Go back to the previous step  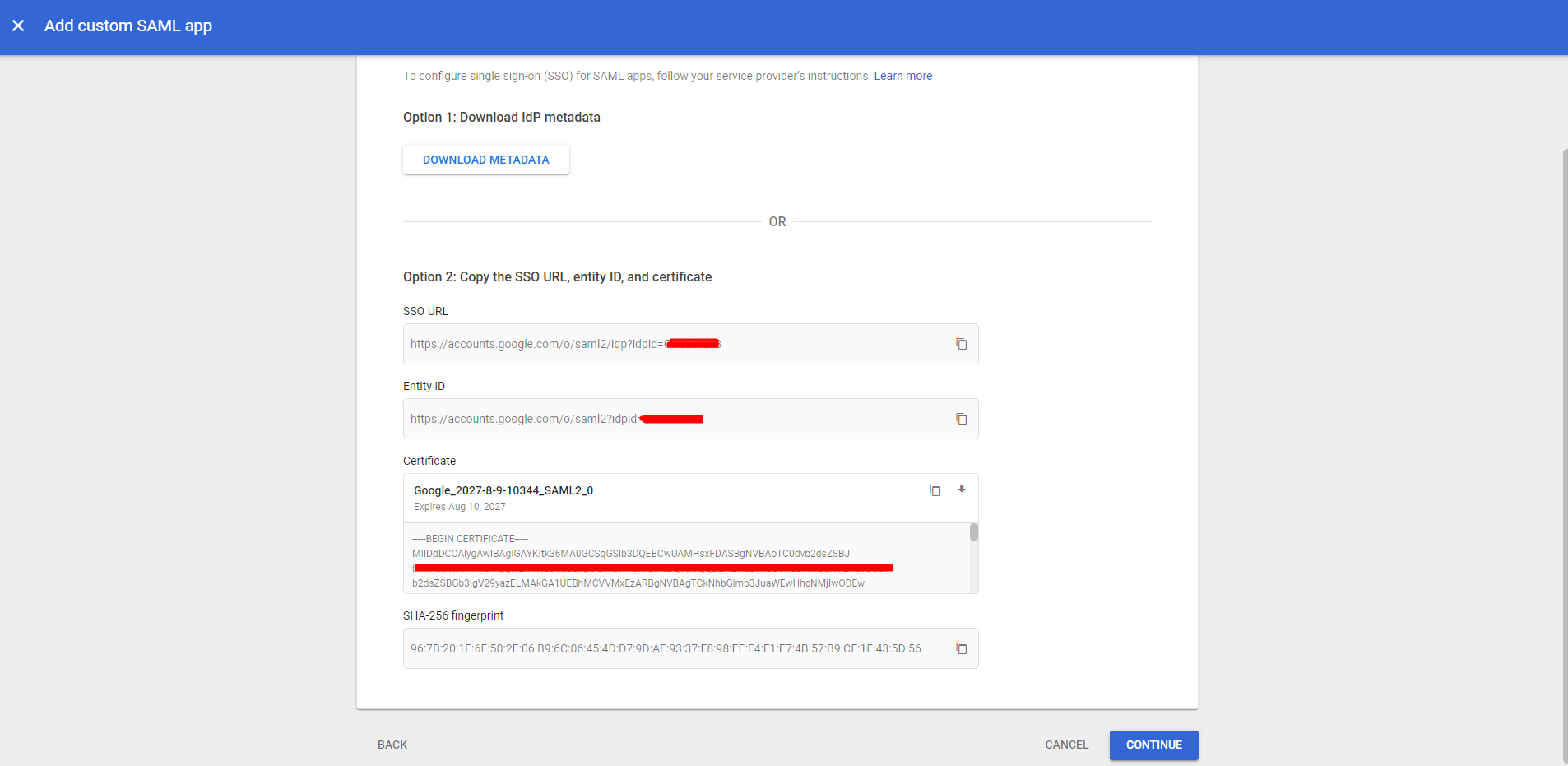click(392, 745)
